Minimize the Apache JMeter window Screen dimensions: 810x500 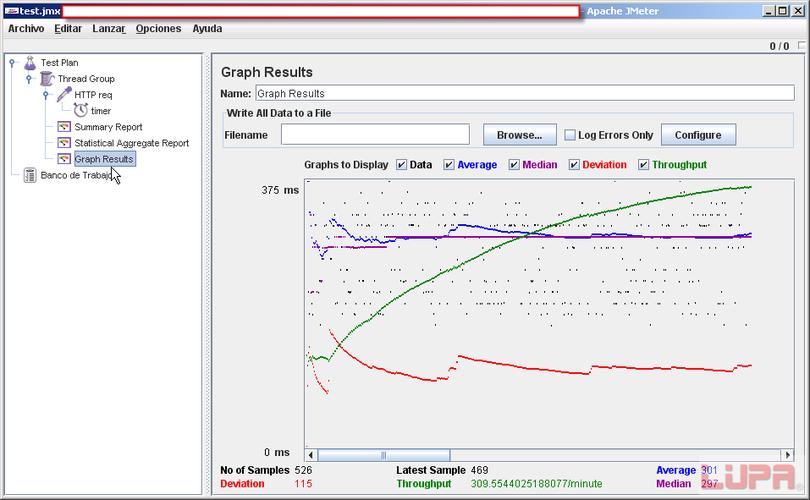tap(769, 11)
